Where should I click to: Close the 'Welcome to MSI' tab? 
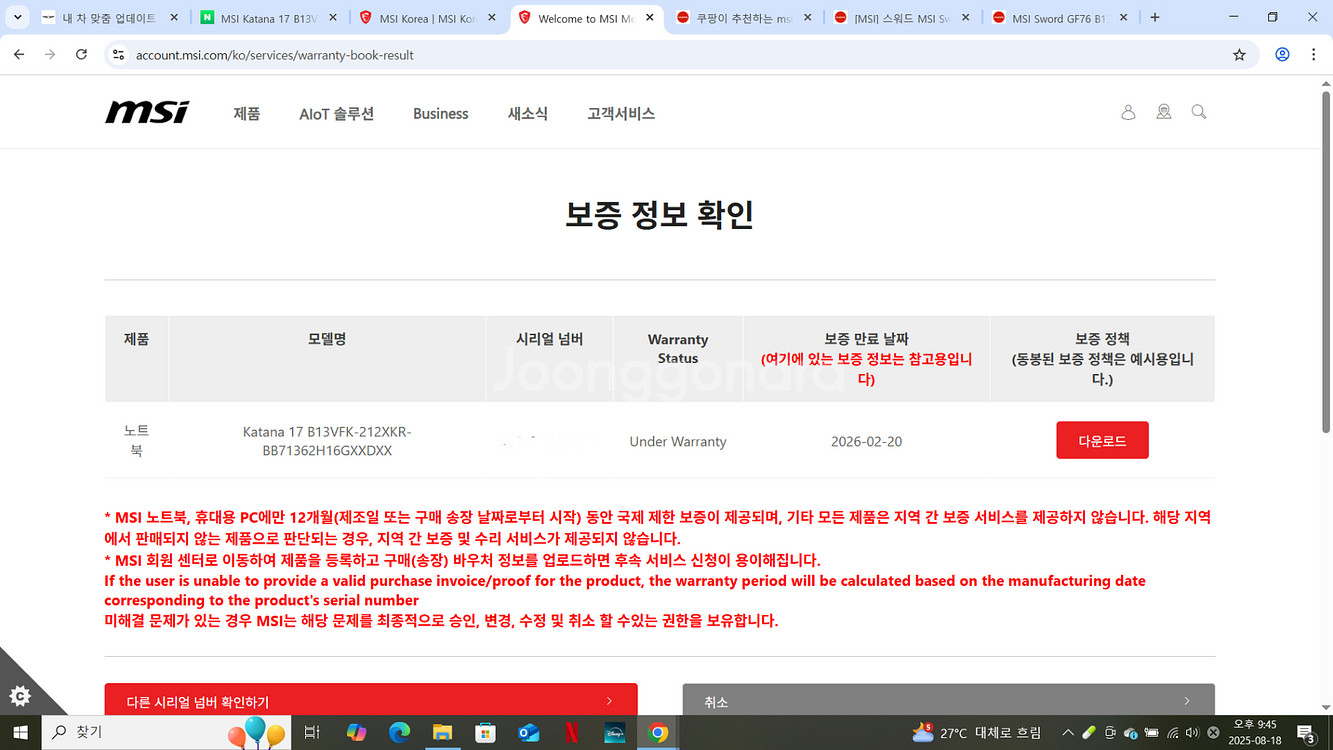click(650, 18)
